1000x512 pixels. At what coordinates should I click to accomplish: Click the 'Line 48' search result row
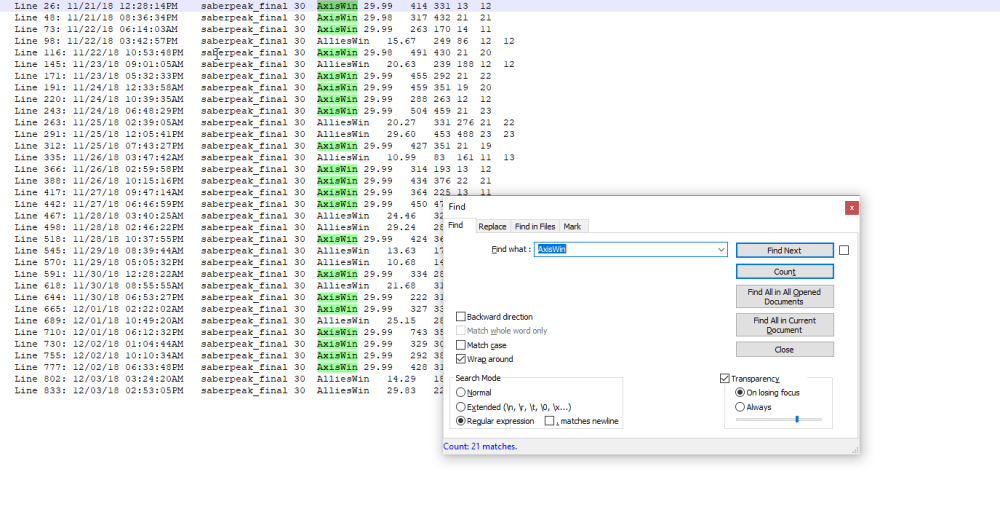[x=253, y=17]
